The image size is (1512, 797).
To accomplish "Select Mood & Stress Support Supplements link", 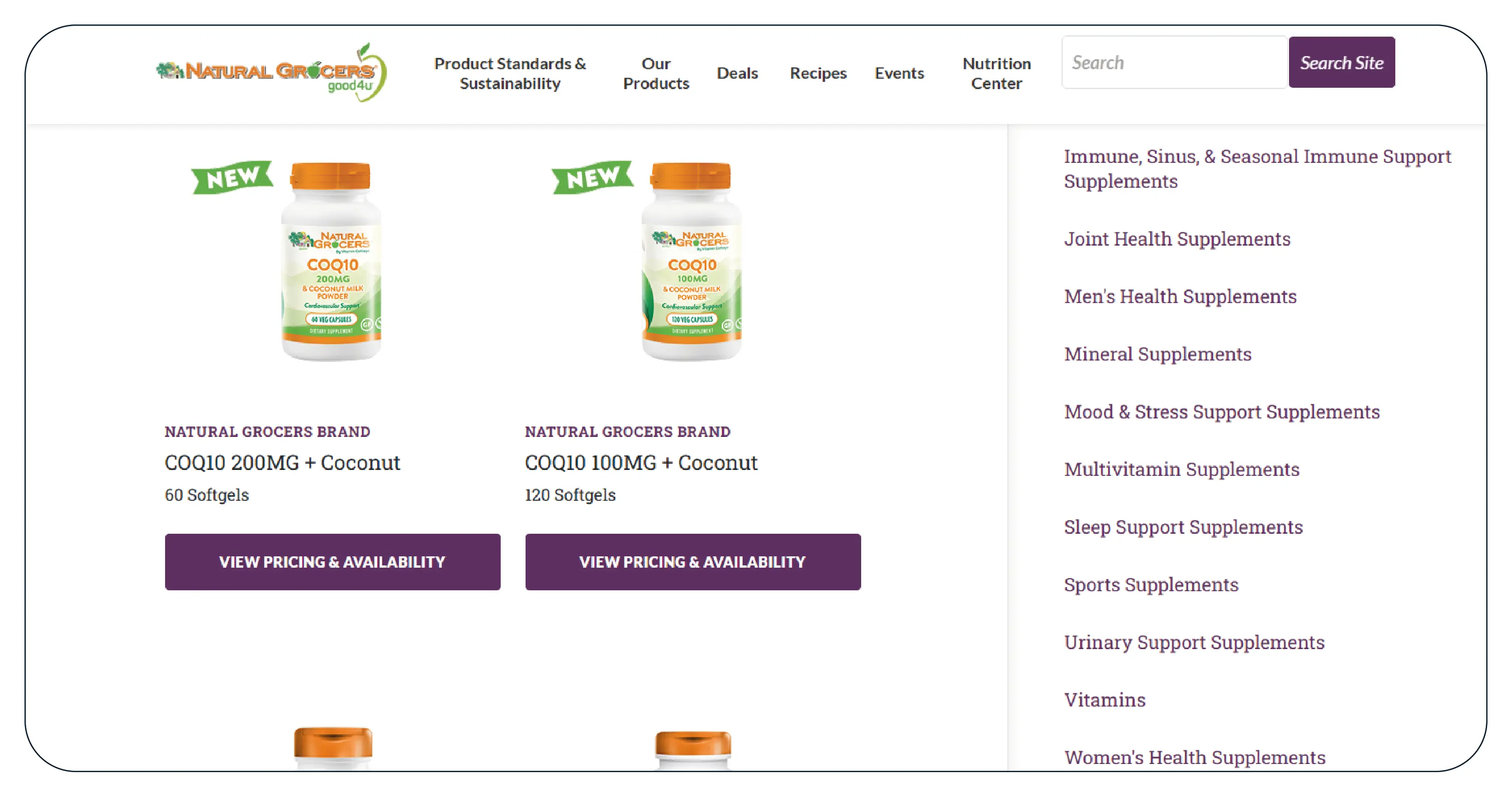I will coord(1222,412).
